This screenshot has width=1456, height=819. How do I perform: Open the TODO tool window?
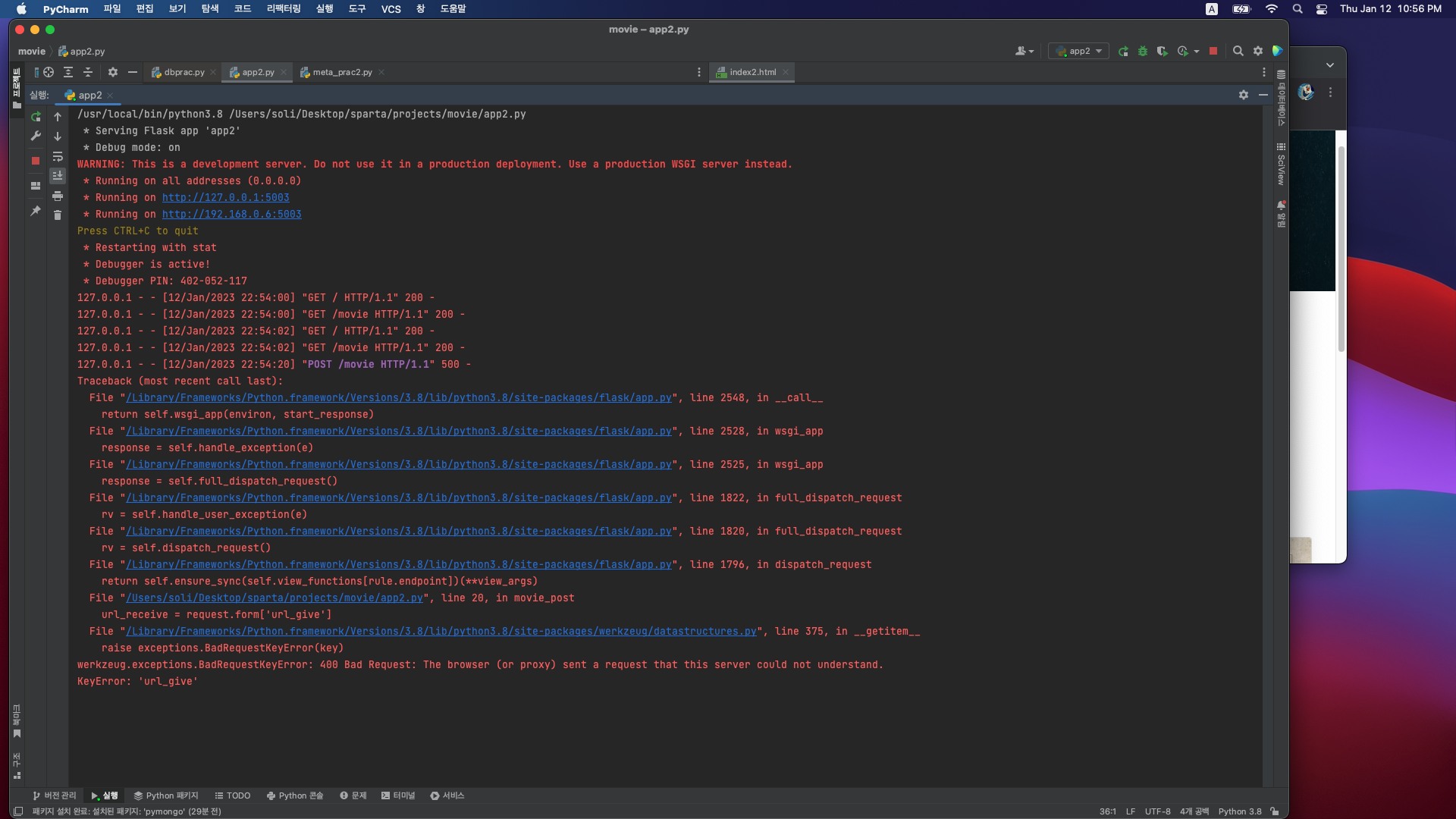coord(233,795)
